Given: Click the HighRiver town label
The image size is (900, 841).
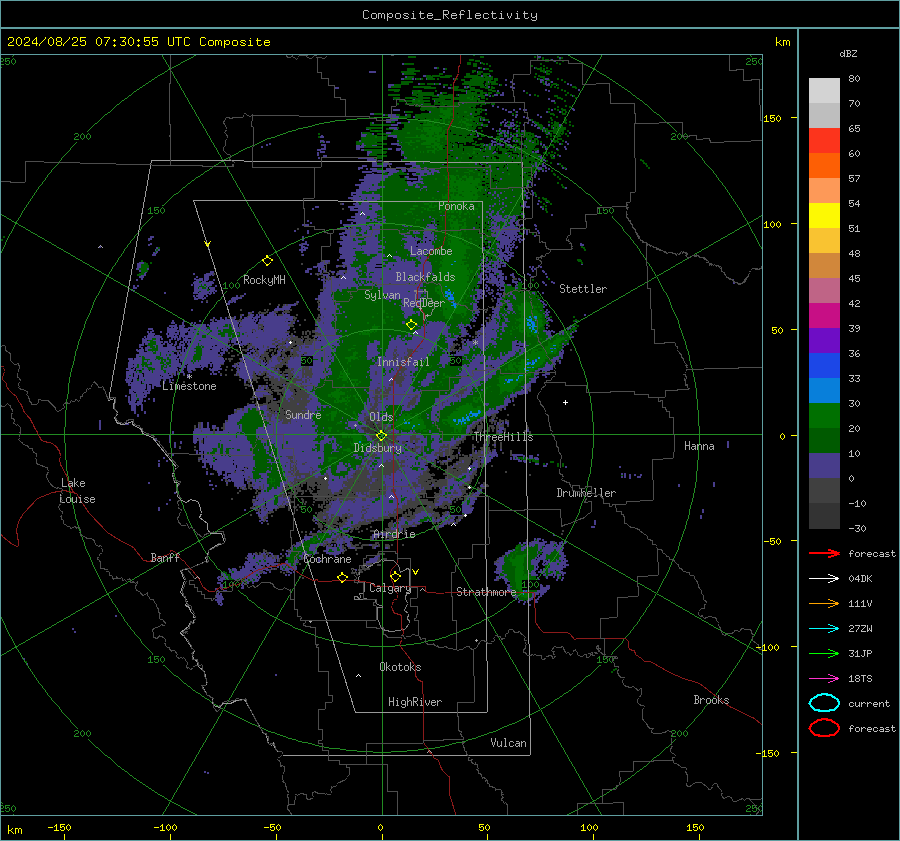Looking at the screenshot, I should point(415,702).
